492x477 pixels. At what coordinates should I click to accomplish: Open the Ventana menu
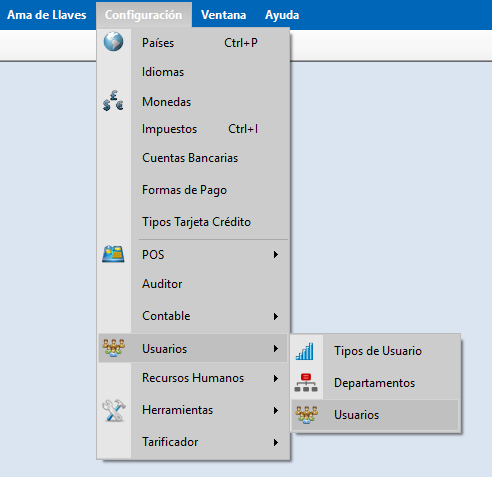click(x=224, y=15)
